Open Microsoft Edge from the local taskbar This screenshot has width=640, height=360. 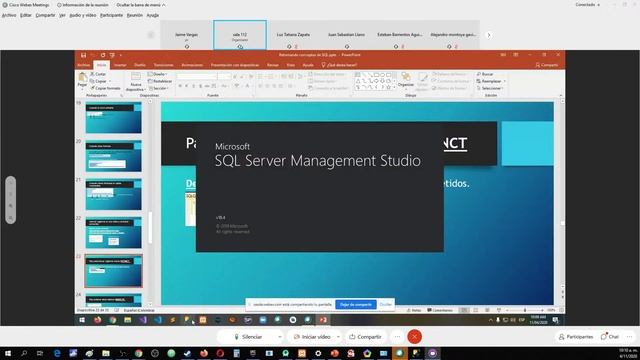57,353
